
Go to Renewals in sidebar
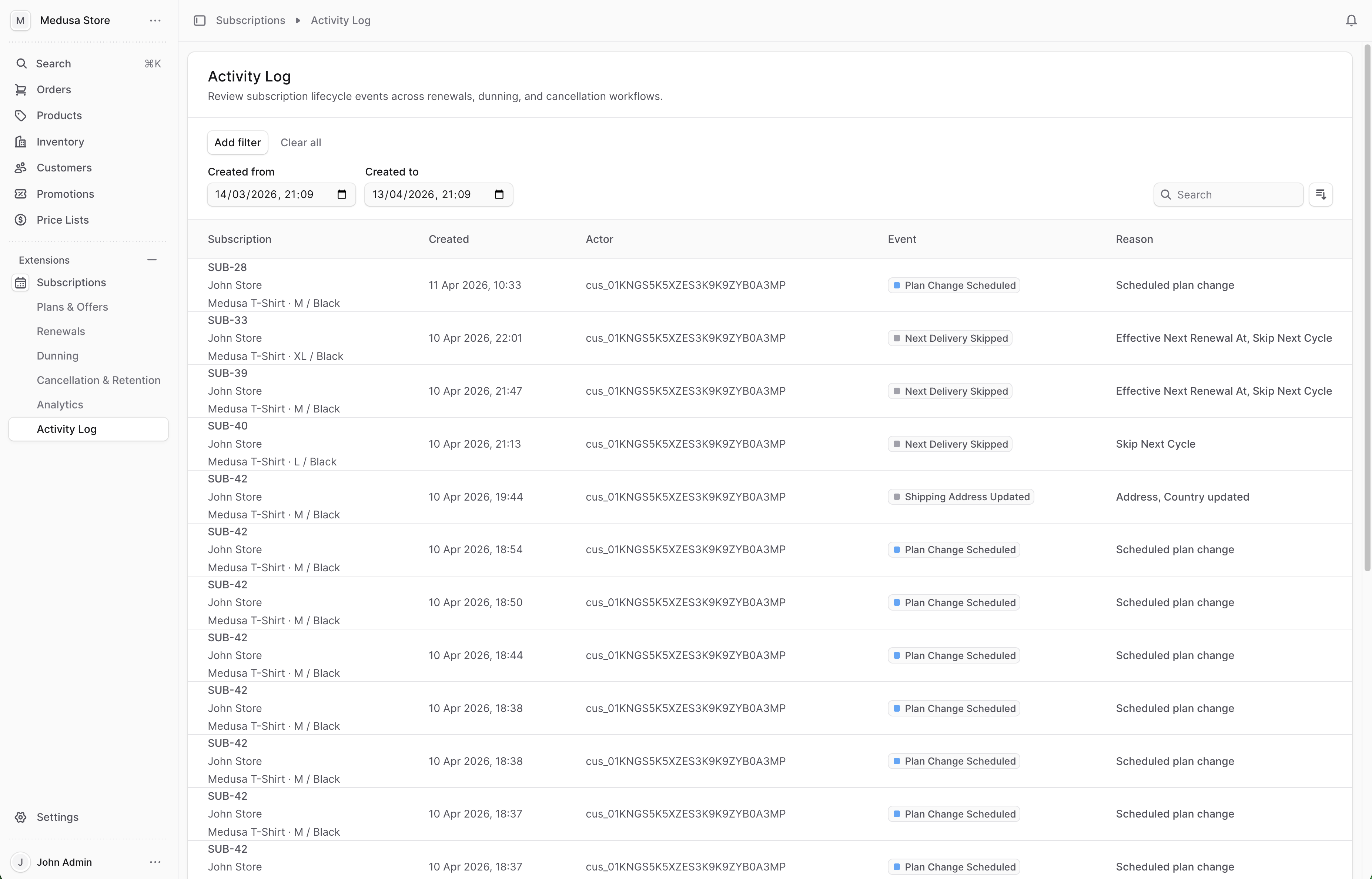click(x=61, y=332)
